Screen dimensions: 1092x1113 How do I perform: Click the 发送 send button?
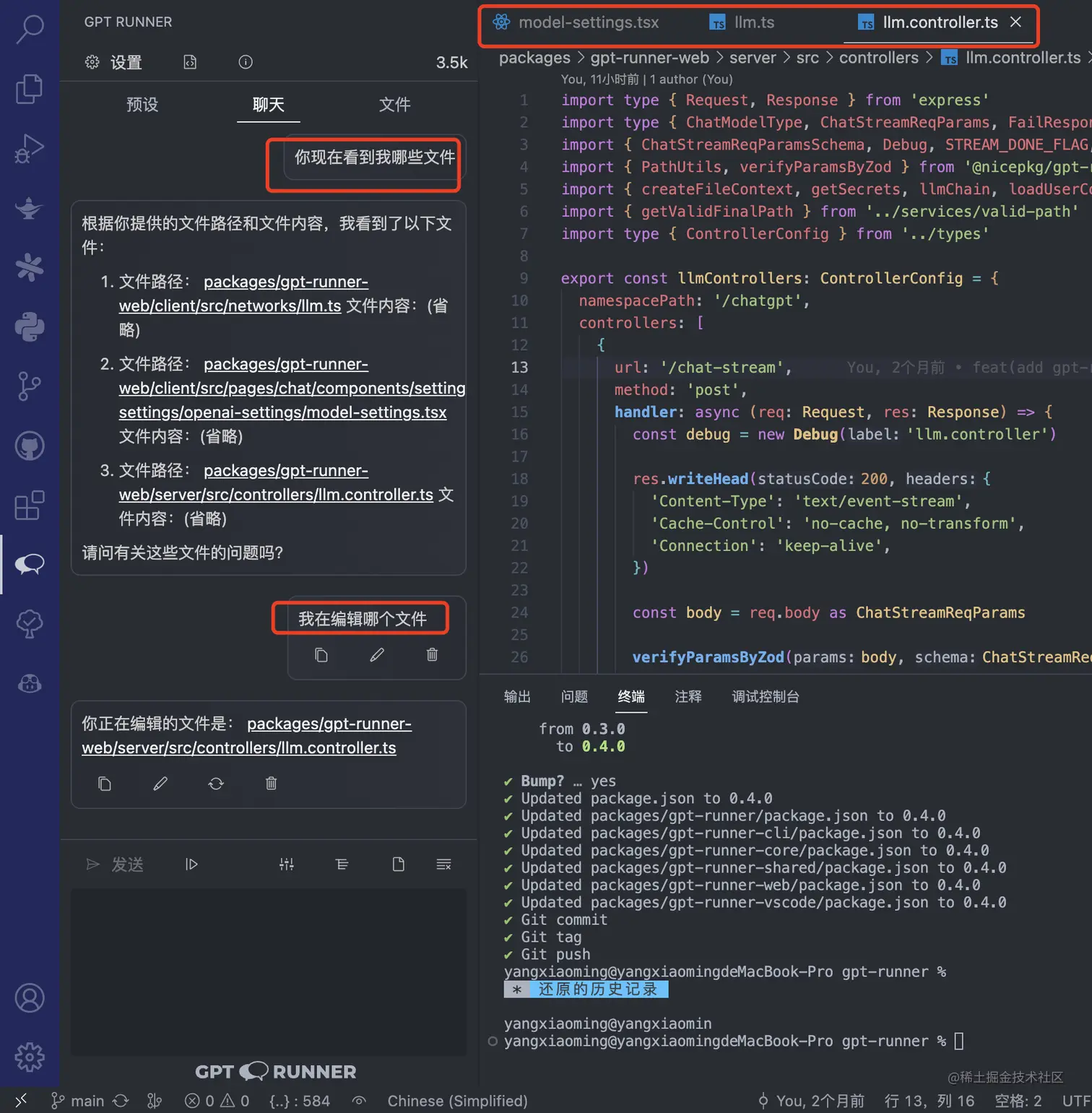(115, 865)
